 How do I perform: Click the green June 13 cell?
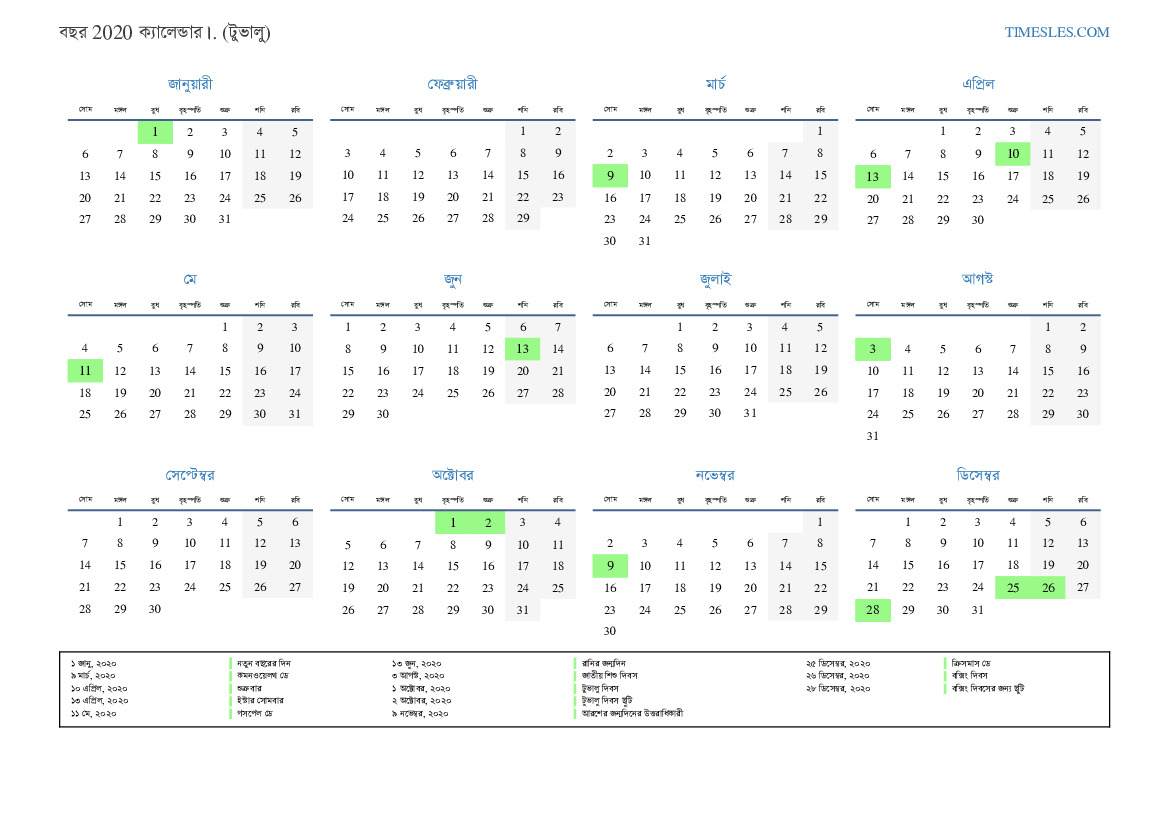click(522, 349)
